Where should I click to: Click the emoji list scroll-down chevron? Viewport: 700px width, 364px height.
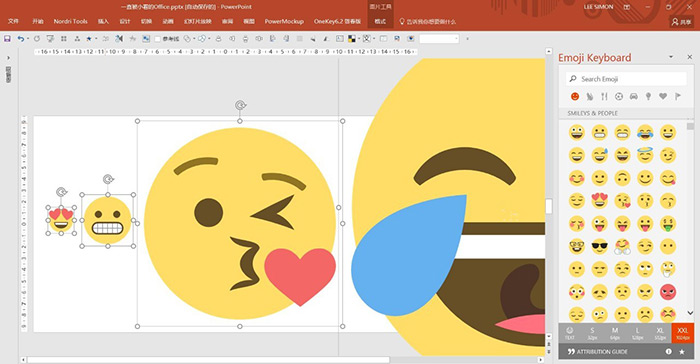click(690, 313)
